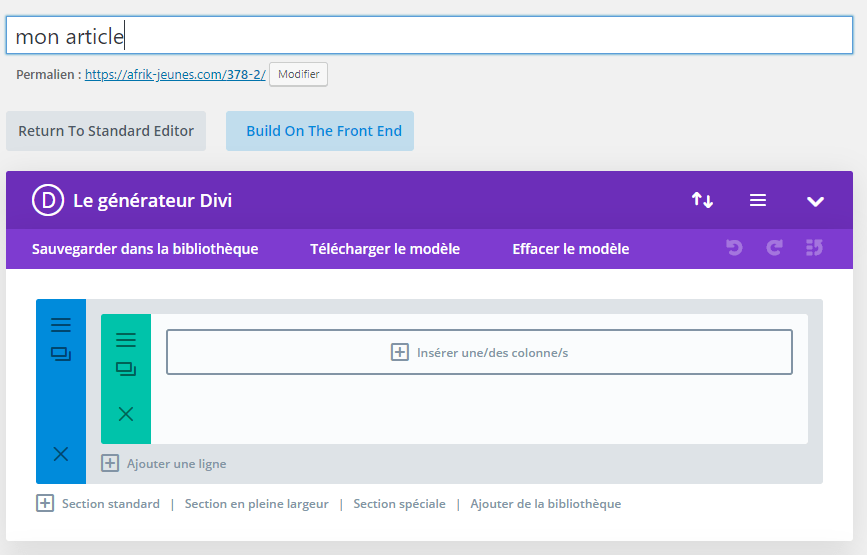Image resolution: width=867 pixels, height=555 pixels.
Task: Click Return To Standard Editor button
Action: pos(106,131)
